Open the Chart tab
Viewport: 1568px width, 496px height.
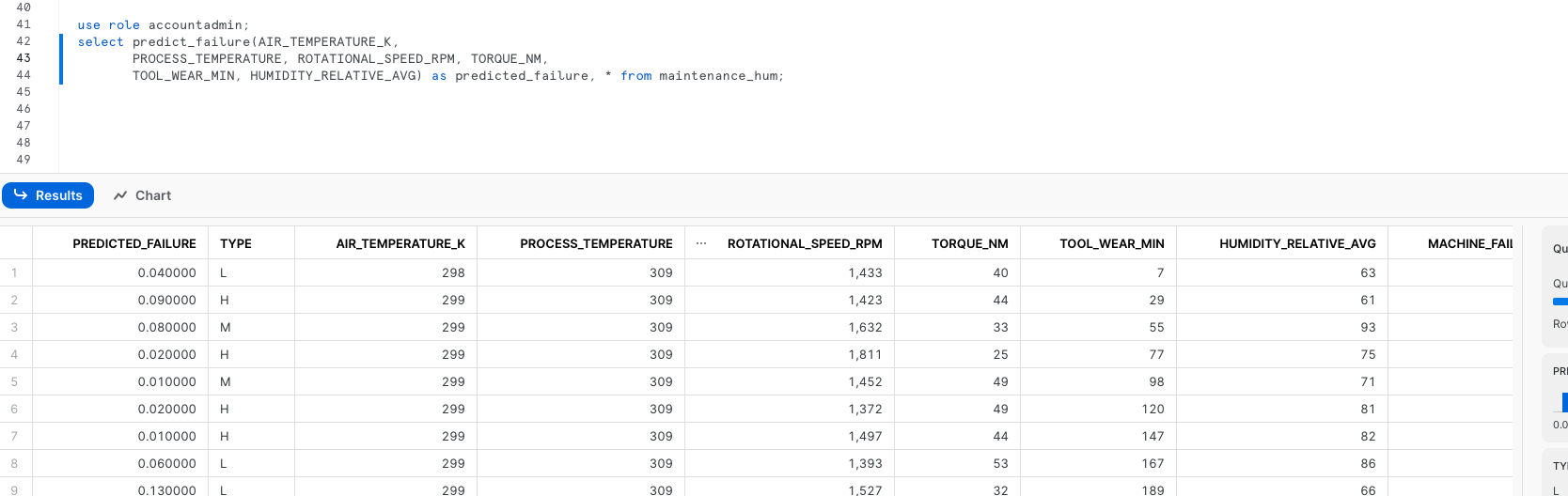(142, 195)
